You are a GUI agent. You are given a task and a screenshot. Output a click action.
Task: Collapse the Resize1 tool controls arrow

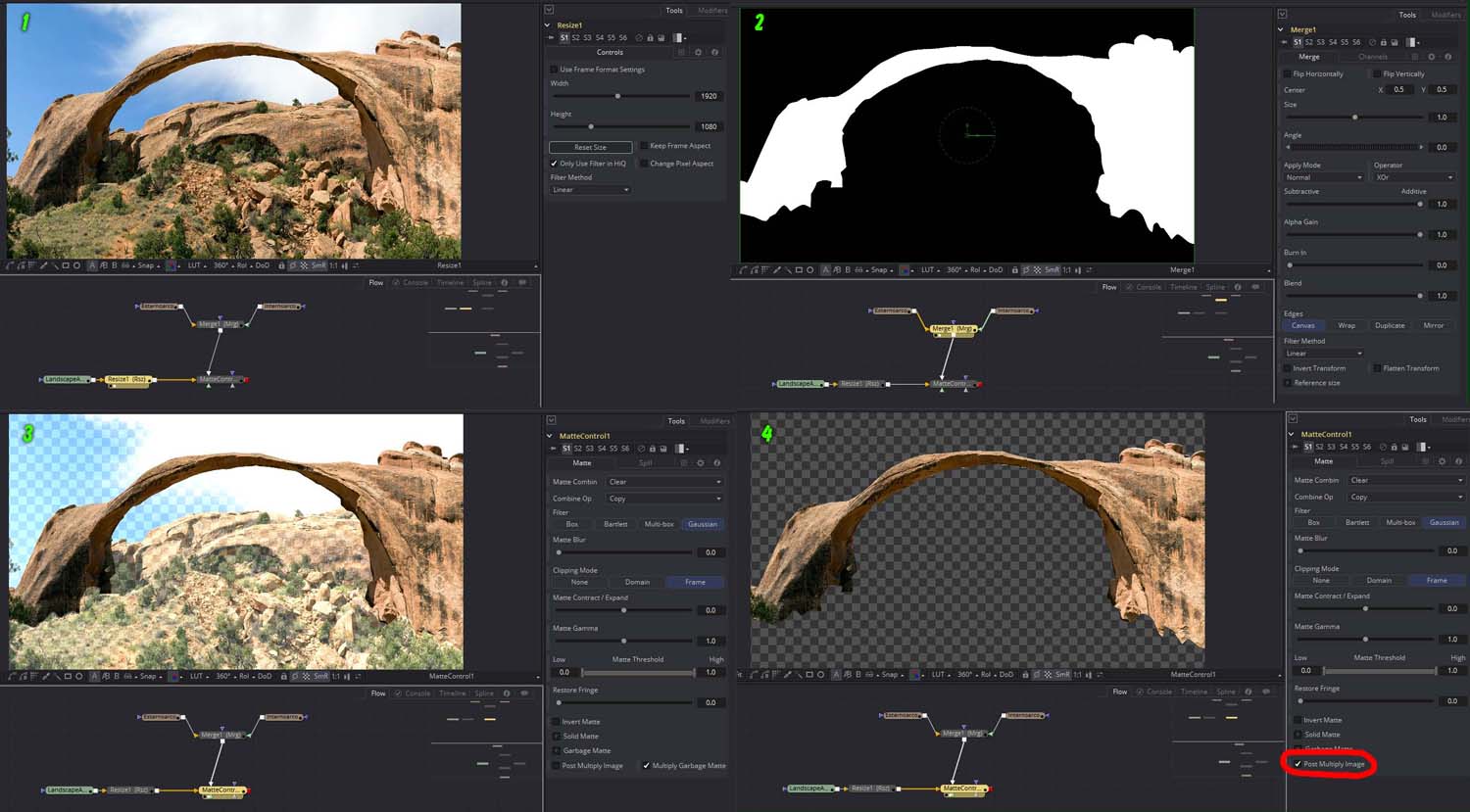coord(549,25)
